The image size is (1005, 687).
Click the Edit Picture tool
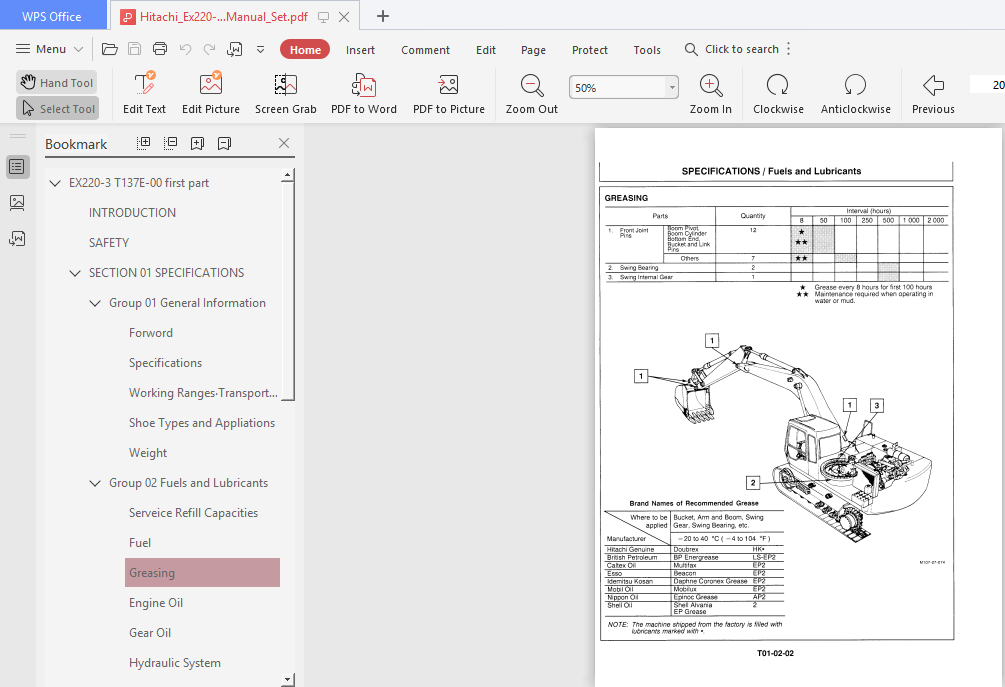pos(211,94)
